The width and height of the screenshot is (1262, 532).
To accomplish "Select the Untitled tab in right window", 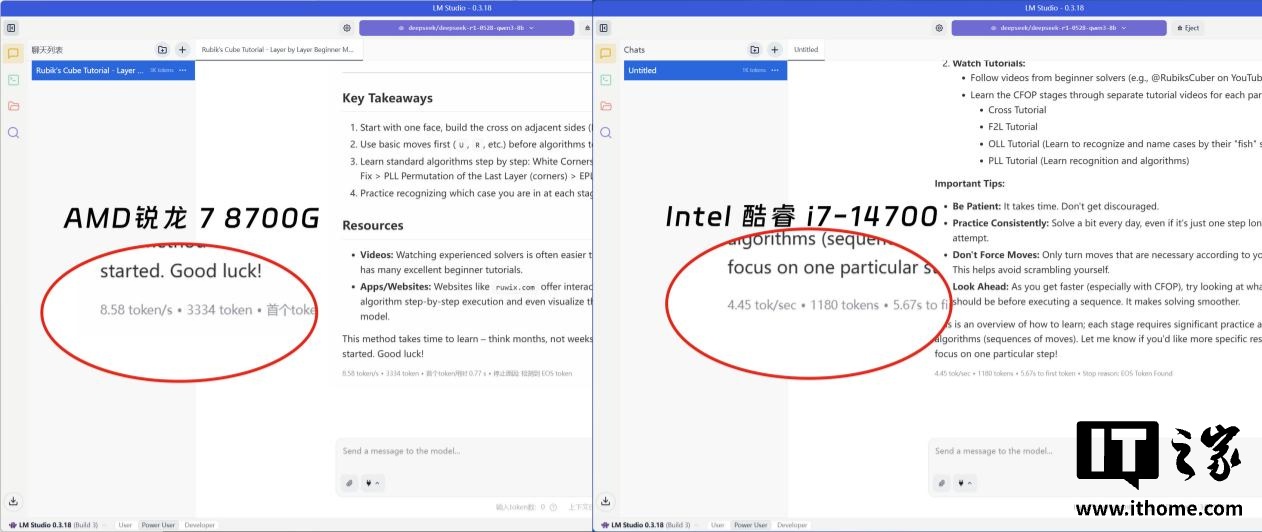I will tap(806, 49).
